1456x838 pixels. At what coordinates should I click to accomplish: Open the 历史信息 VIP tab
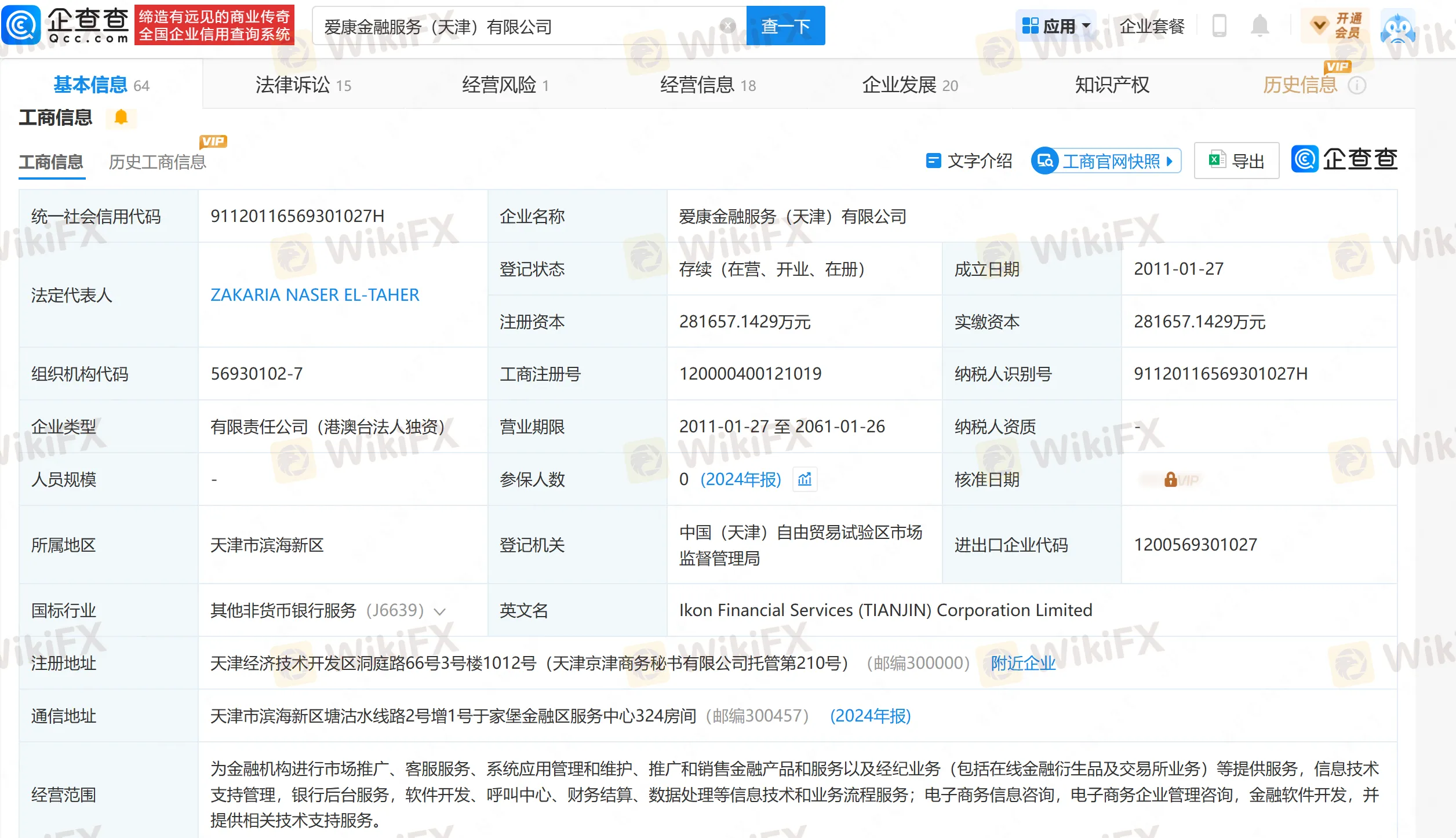(1300, 85)
